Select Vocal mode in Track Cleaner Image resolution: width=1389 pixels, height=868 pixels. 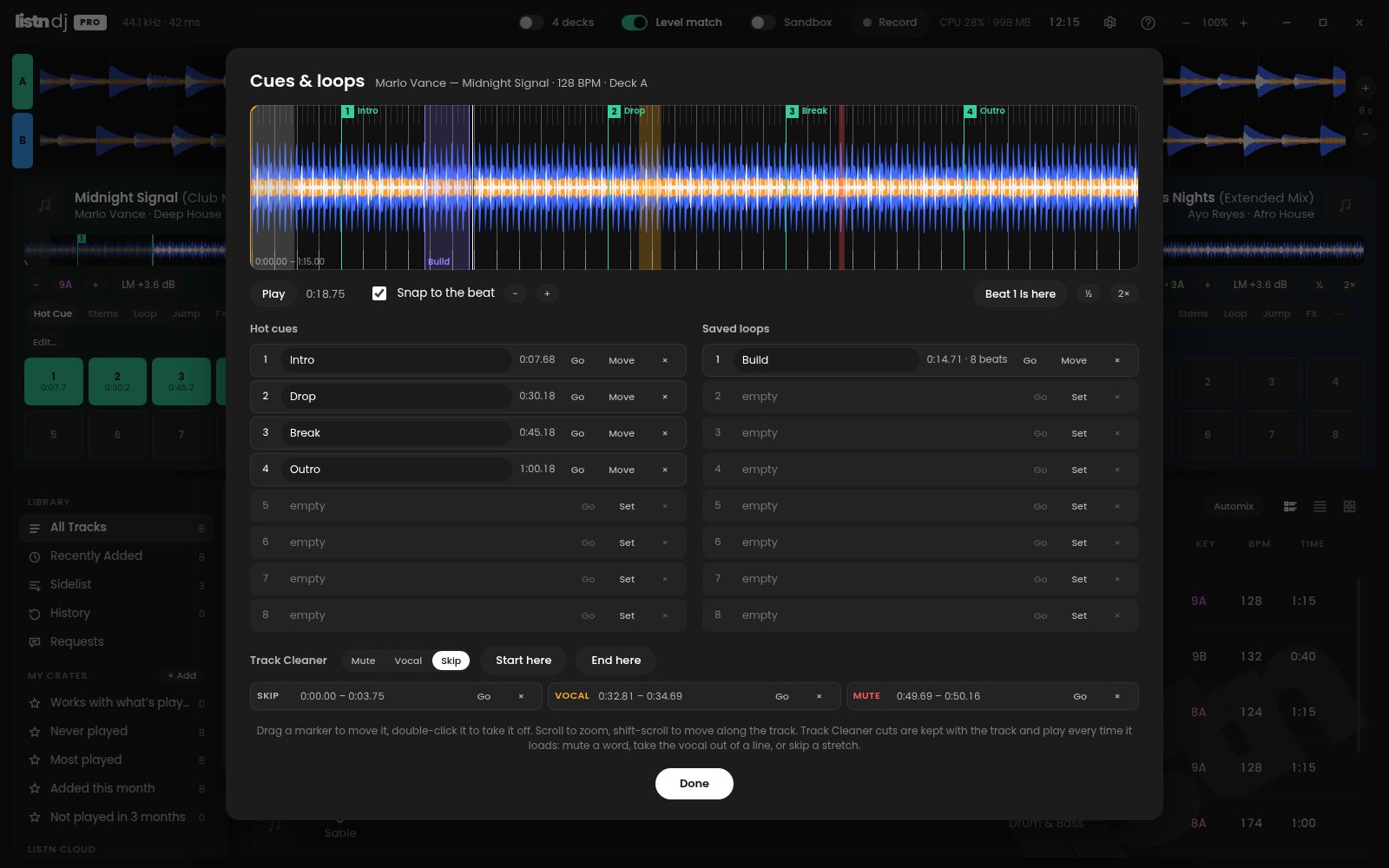tap(408, 661)
